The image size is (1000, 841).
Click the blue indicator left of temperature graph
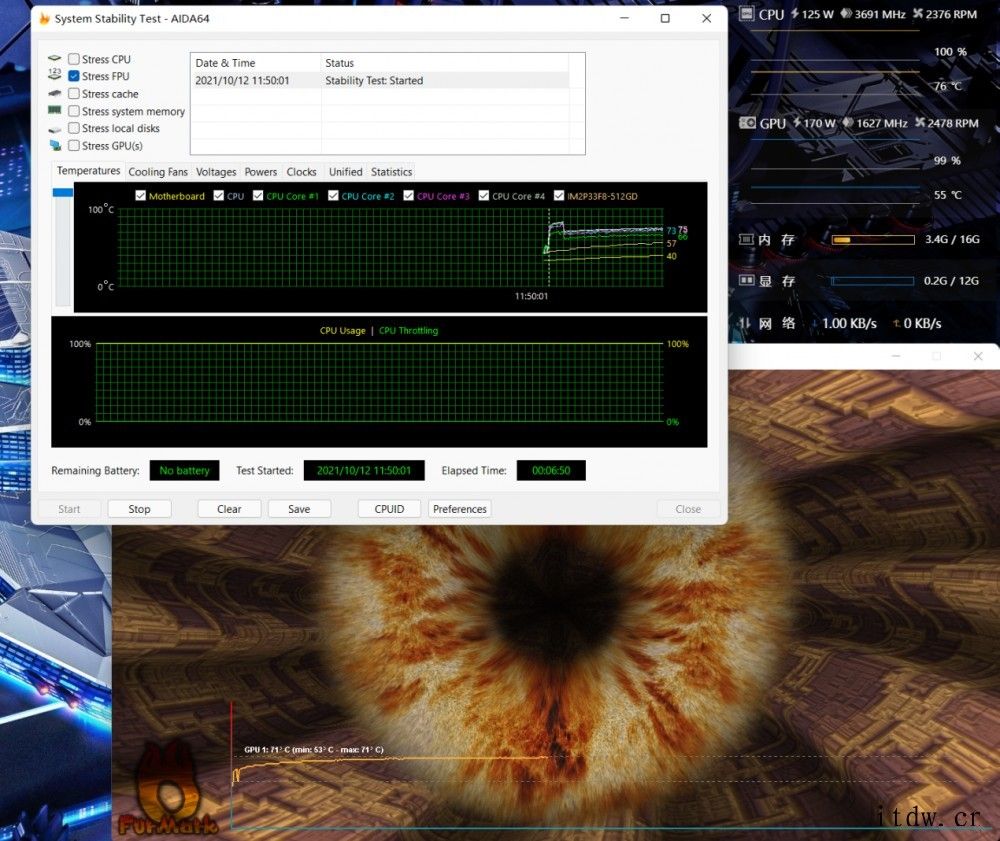(x=62, y=192)
